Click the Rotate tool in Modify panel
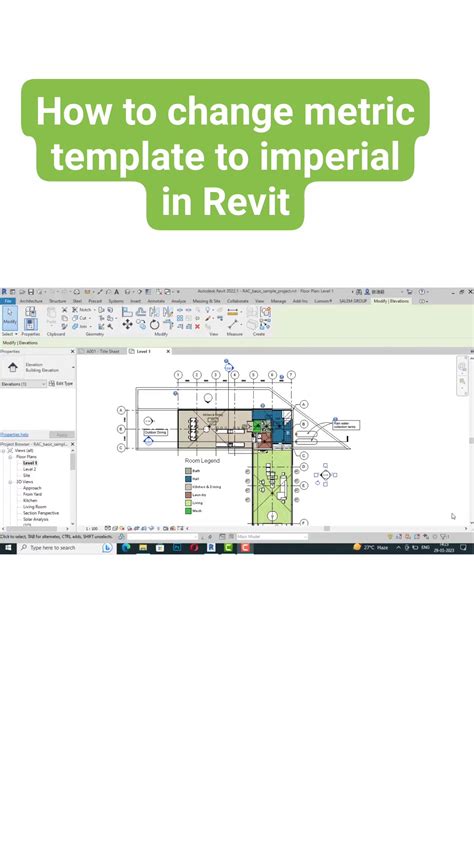This screenshot has width=474, height=842. (x=154, y=324)
